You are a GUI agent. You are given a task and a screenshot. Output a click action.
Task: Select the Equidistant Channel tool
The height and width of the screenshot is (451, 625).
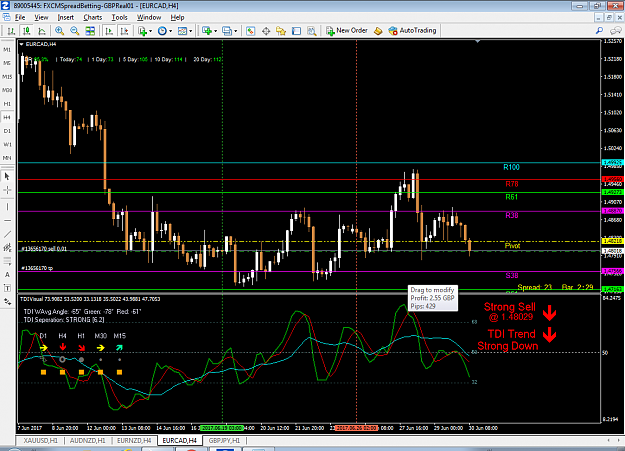point(7,248)
